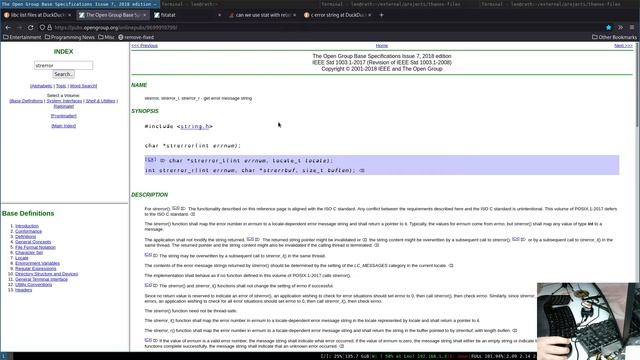
Task: Click the blue bookmark star icon
Action: (609, 27)
